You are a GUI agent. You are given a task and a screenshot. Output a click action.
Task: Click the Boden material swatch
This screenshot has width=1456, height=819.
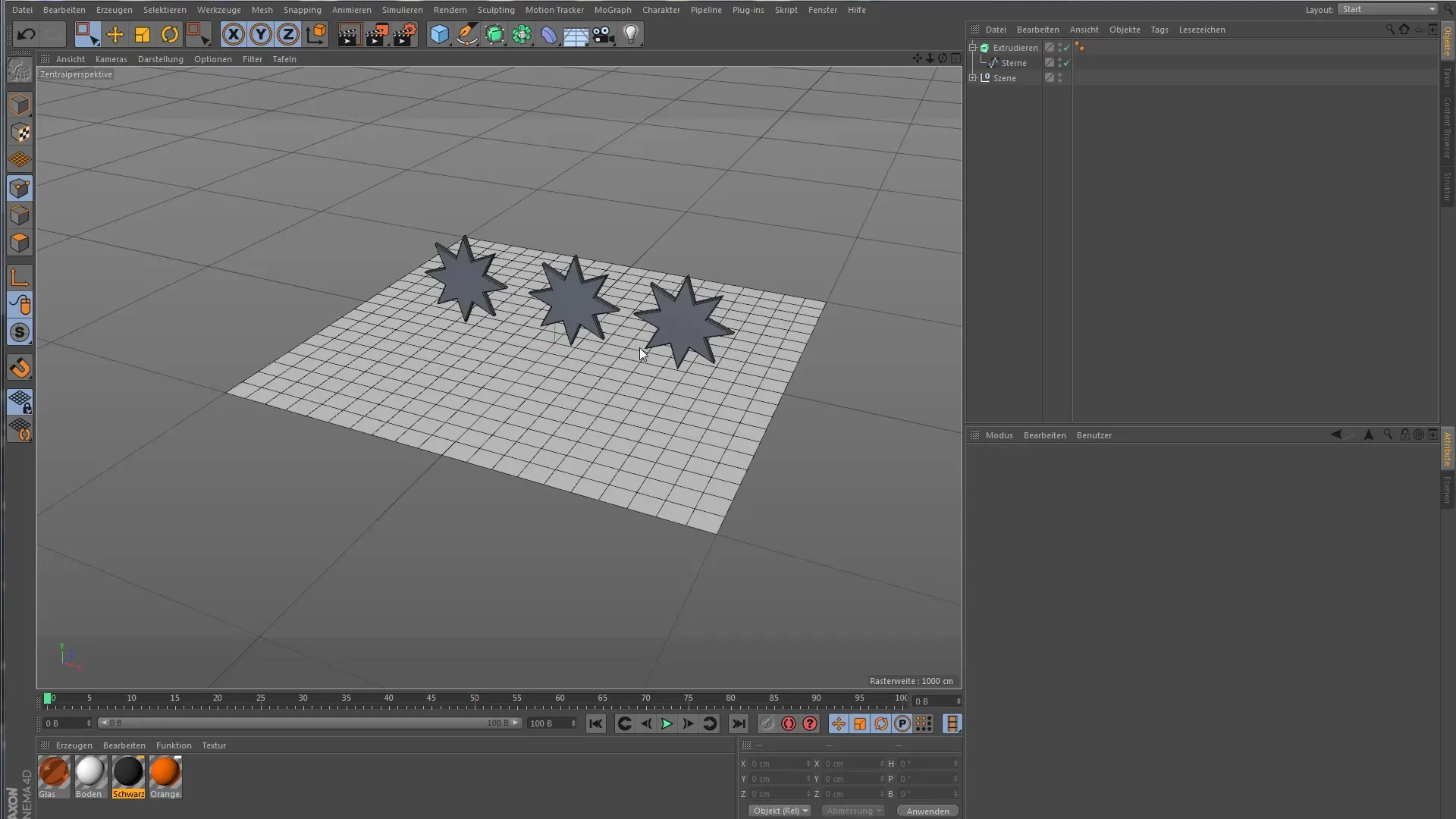(91, 777)
